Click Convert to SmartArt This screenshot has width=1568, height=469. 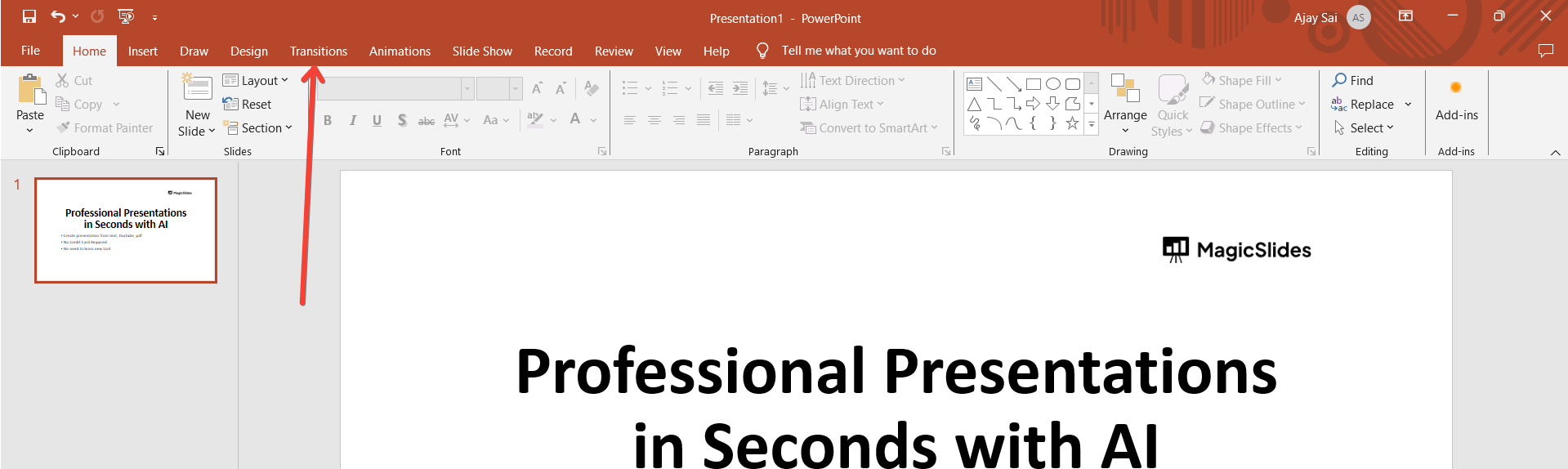tap(869, 127)
